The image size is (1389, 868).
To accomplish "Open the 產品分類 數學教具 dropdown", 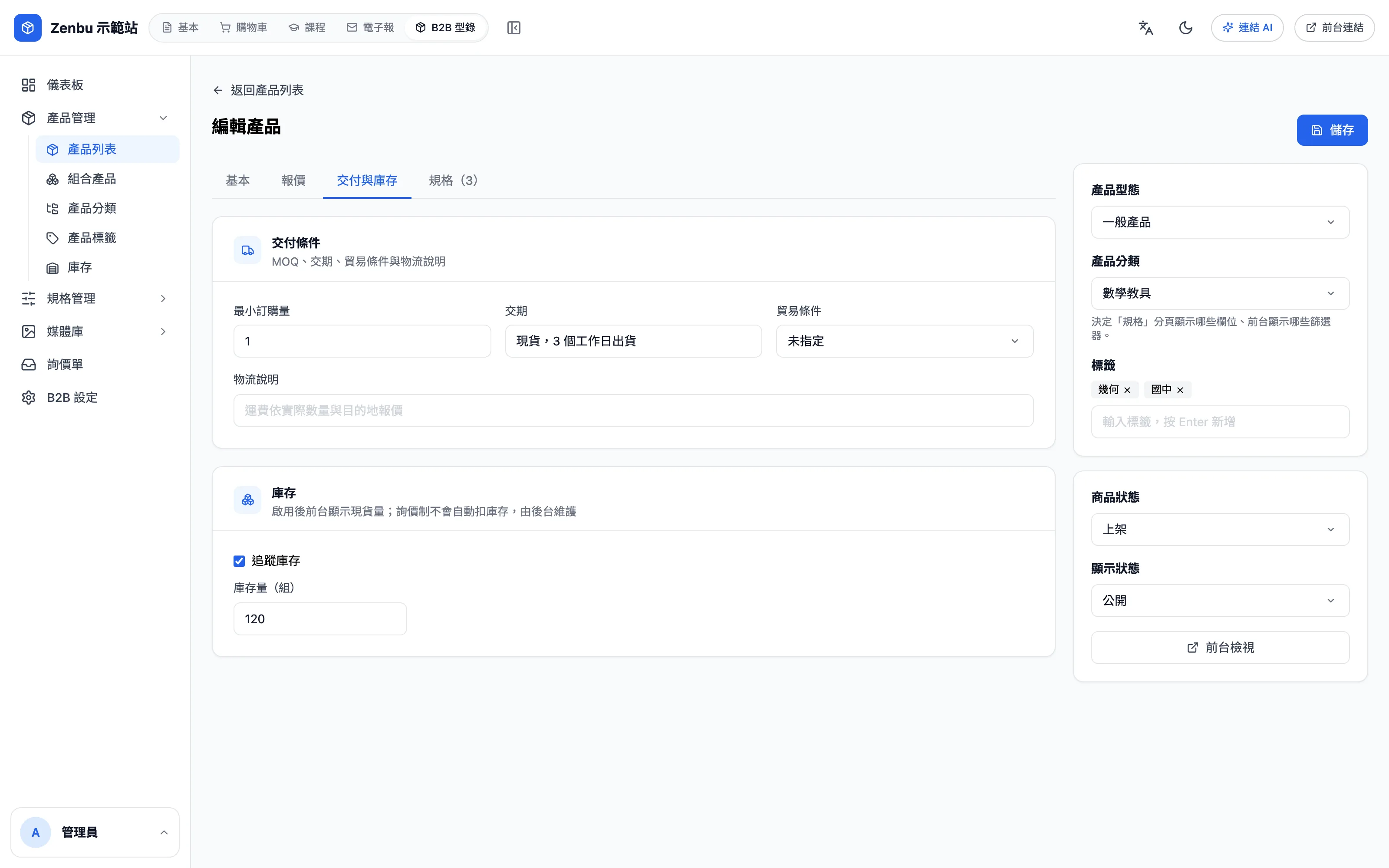I will [1220, 293].
